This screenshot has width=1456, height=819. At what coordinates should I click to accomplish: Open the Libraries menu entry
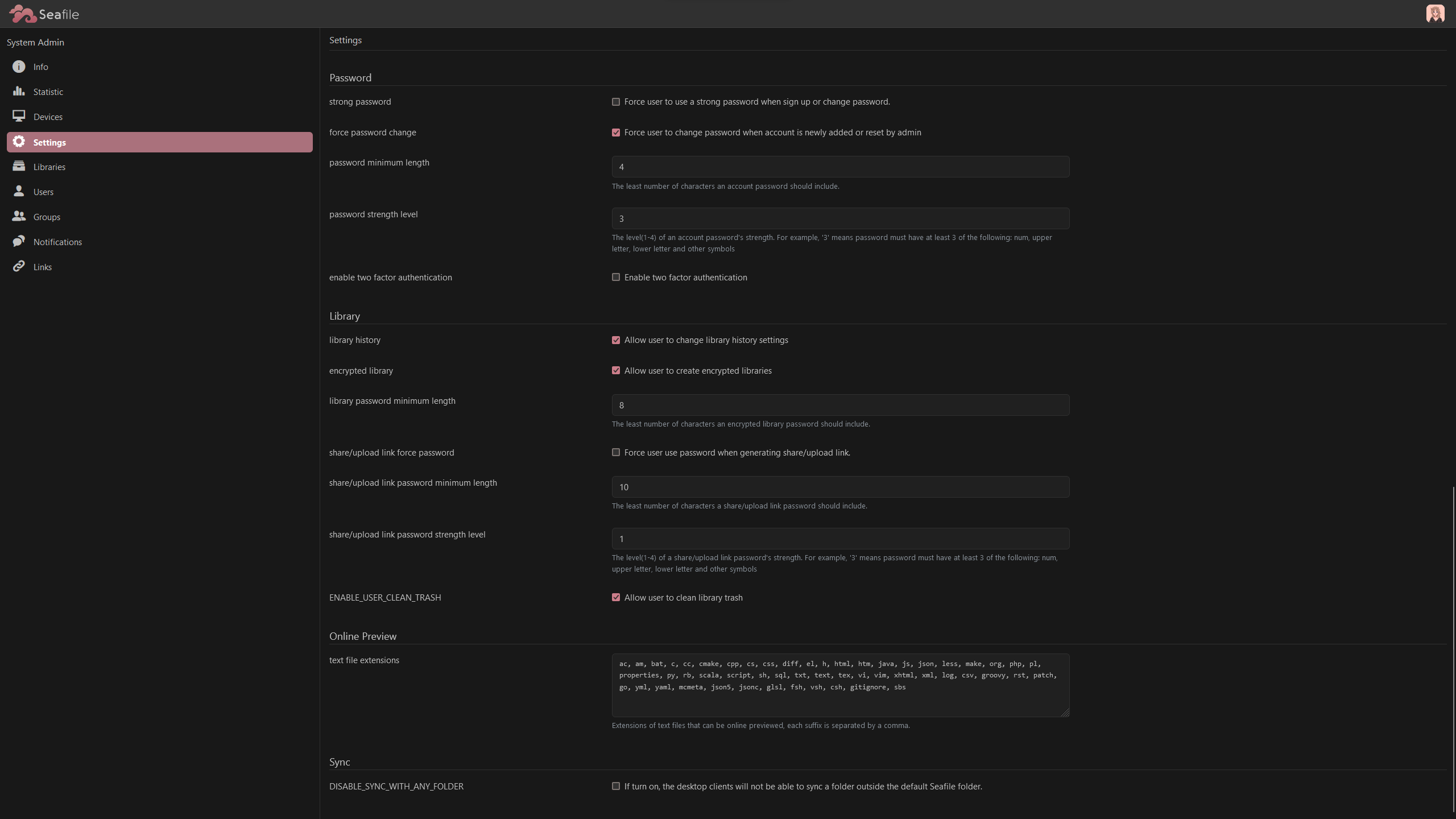click(x=49, y=167)
